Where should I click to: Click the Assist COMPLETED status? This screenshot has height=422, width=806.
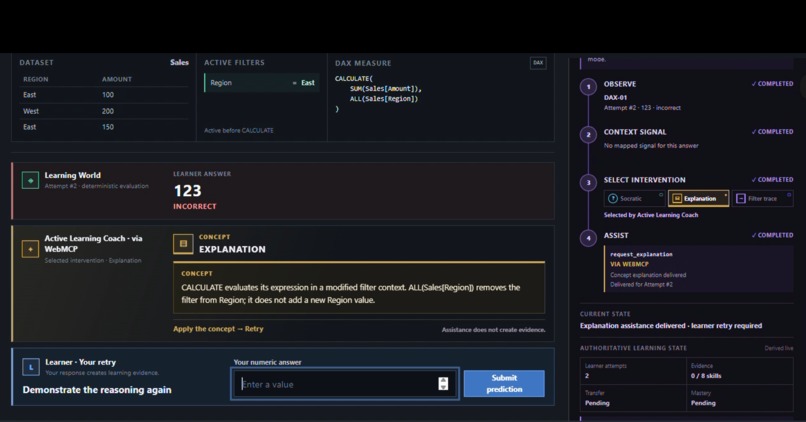click(772, 235)
